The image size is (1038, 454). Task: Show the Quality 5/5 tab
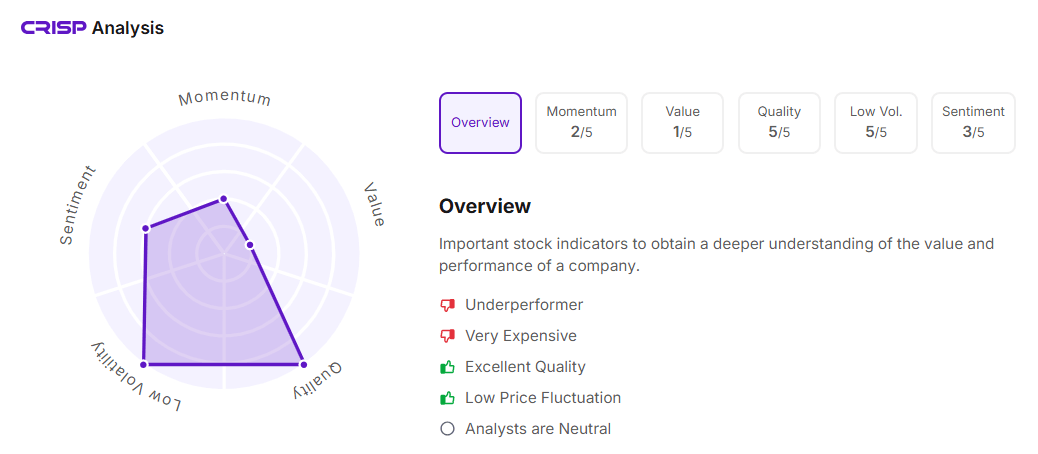coord(779,123)
